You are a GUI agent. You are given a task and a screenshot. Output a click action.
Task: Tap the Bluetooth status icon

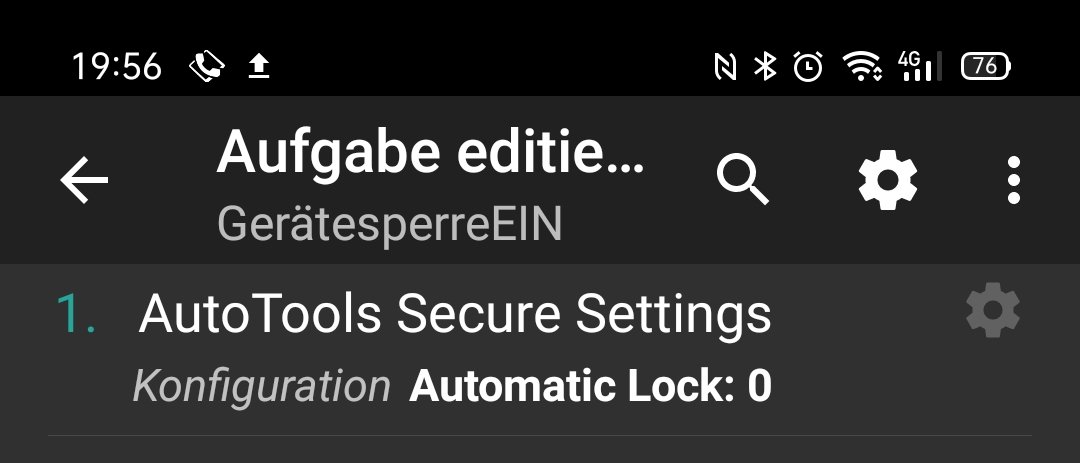tap(765, 67)
